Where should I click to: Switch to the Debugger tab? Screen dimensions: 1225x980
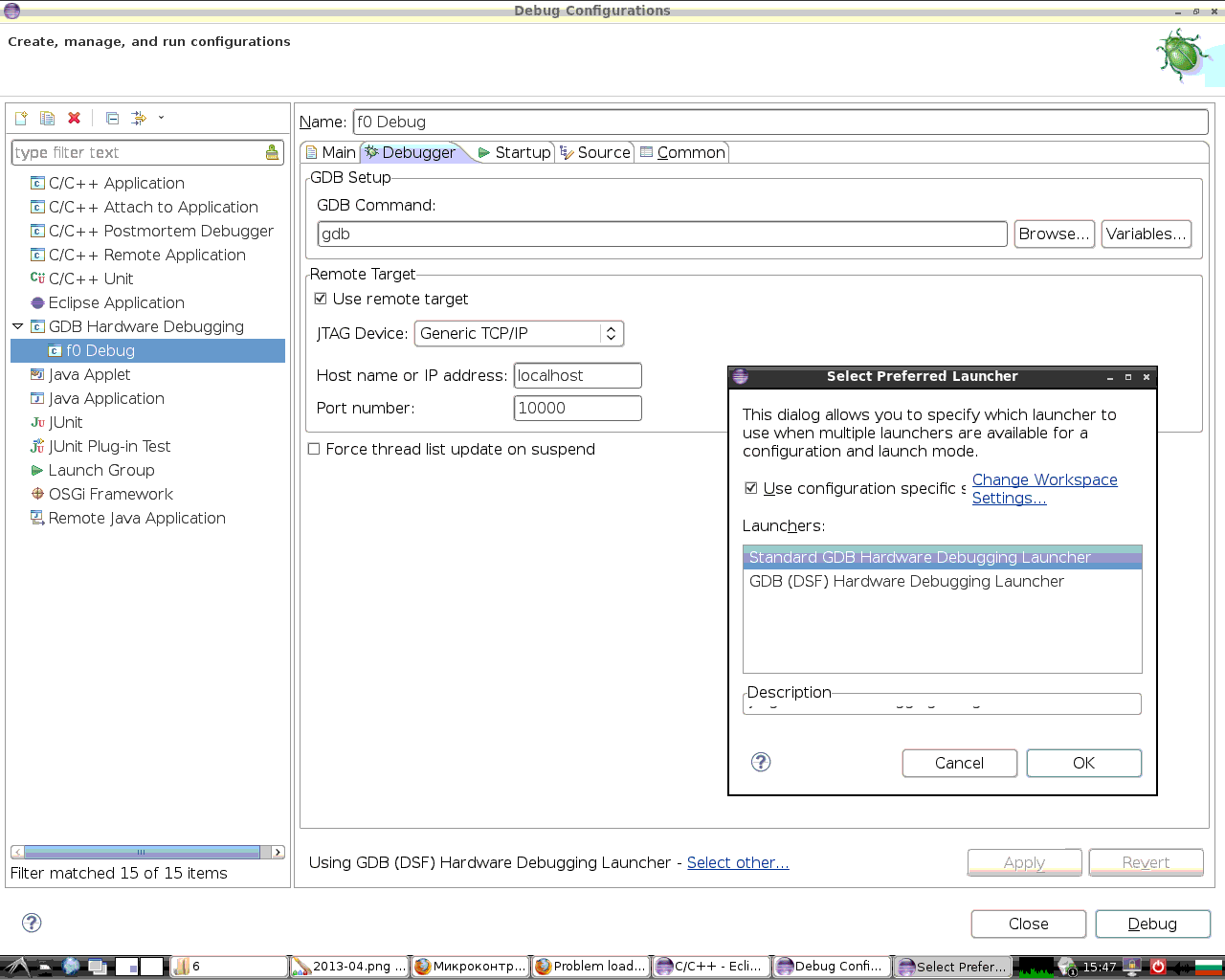[x=412, y=152]
